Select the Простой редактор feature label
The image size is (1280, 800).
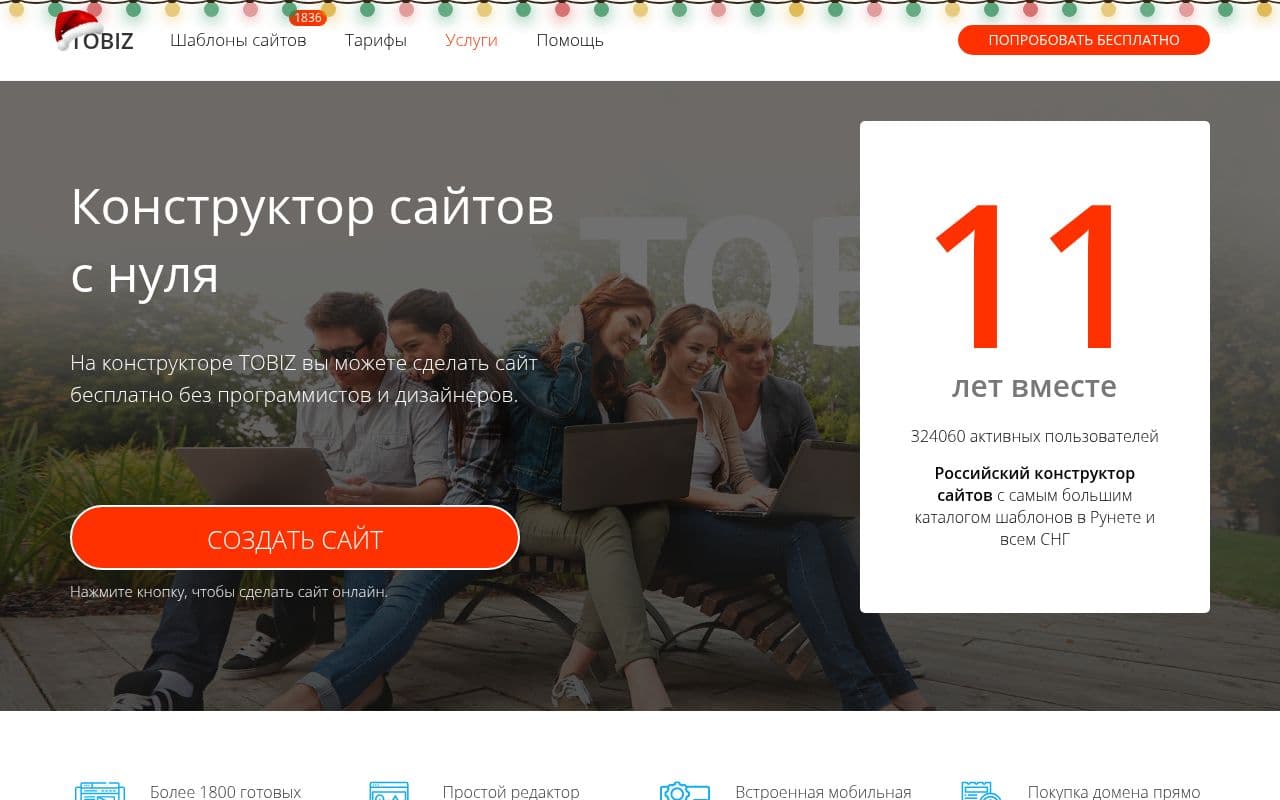pyautogui.click(x=511, y=791)
